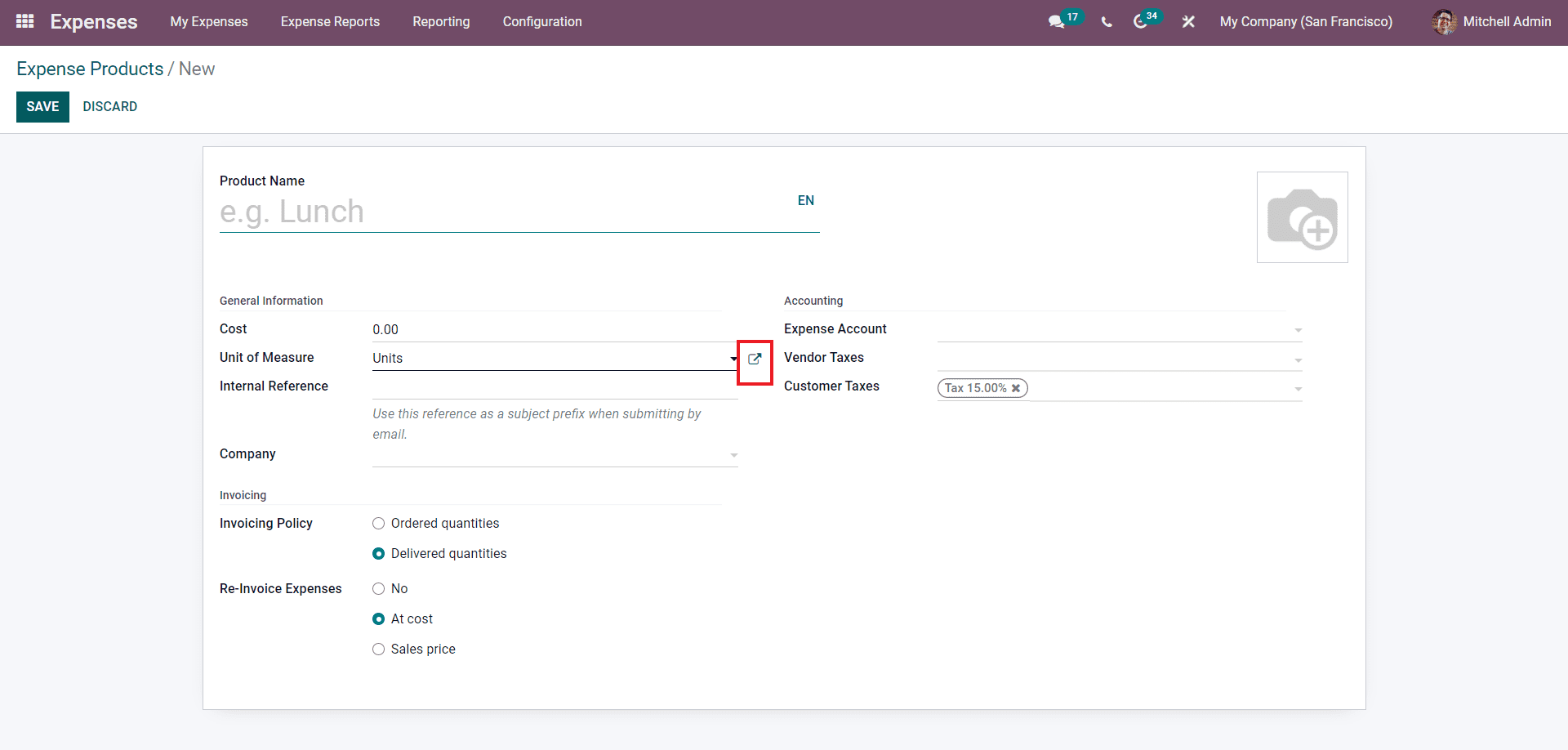Choose Sales price re-invoice option

pyautogui.click(x=378, y=650)
